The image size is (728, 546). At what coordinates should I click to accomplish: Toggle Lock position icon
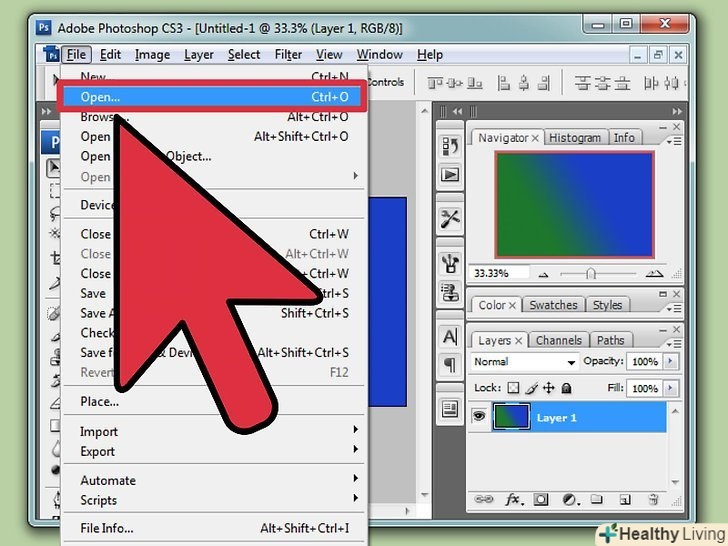(549, 388)
